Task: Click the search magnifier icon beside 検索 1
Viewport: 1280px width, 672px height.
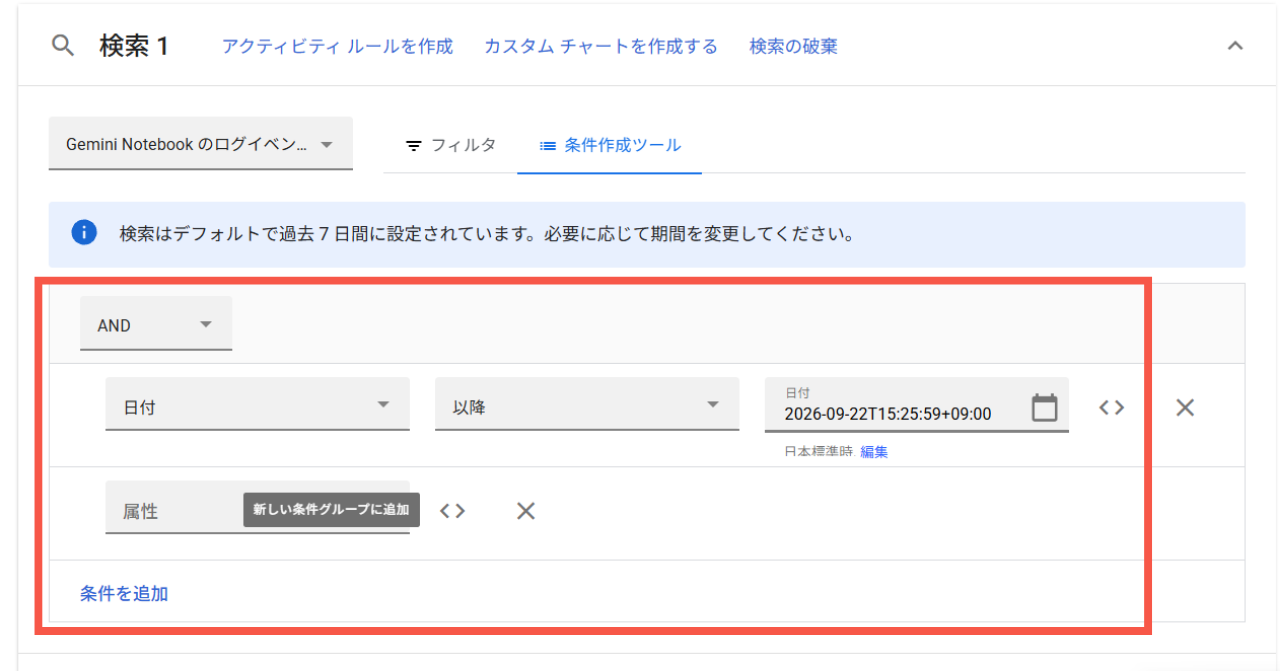Action: click(x=63, y=46)
